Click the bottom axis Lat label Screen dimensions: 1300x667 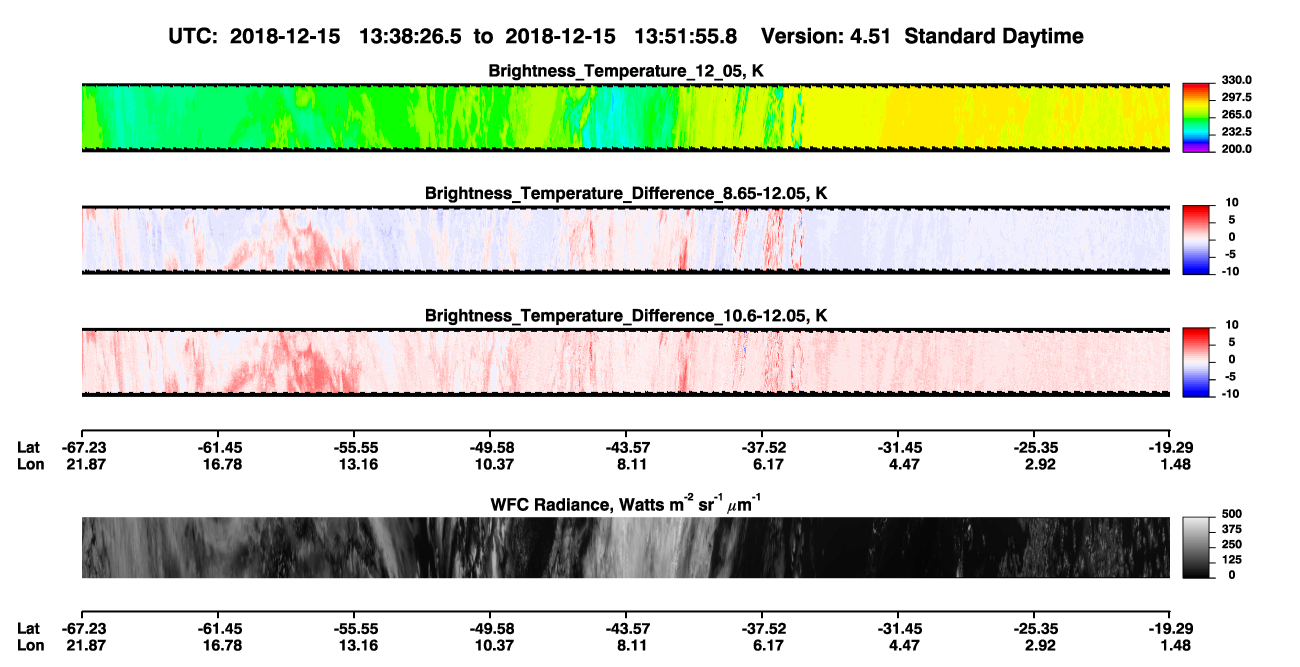click(28, 628)
